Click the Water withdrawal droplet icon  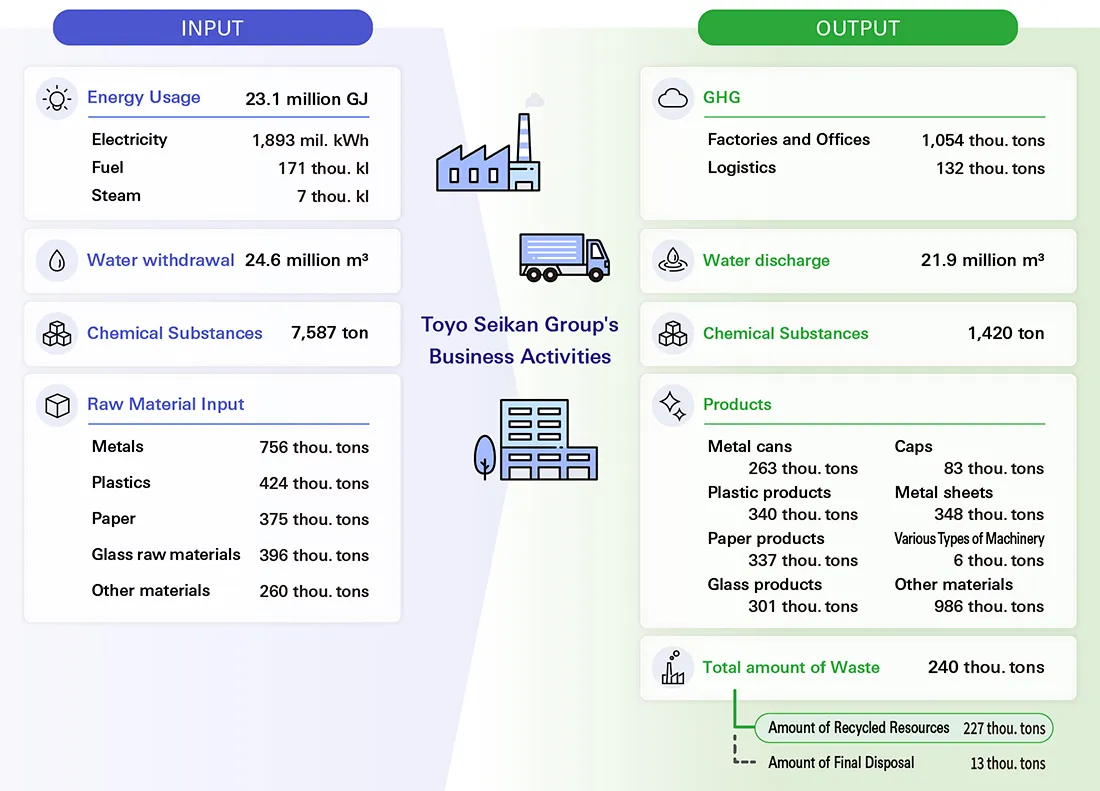click(x=56, y=261)
